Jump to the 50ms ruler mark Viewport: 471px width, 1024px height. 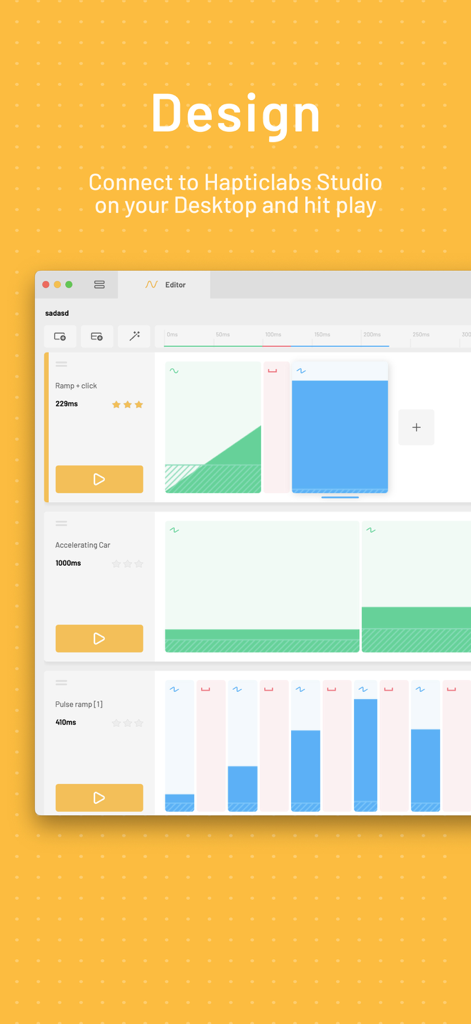[x=223, y=334]
